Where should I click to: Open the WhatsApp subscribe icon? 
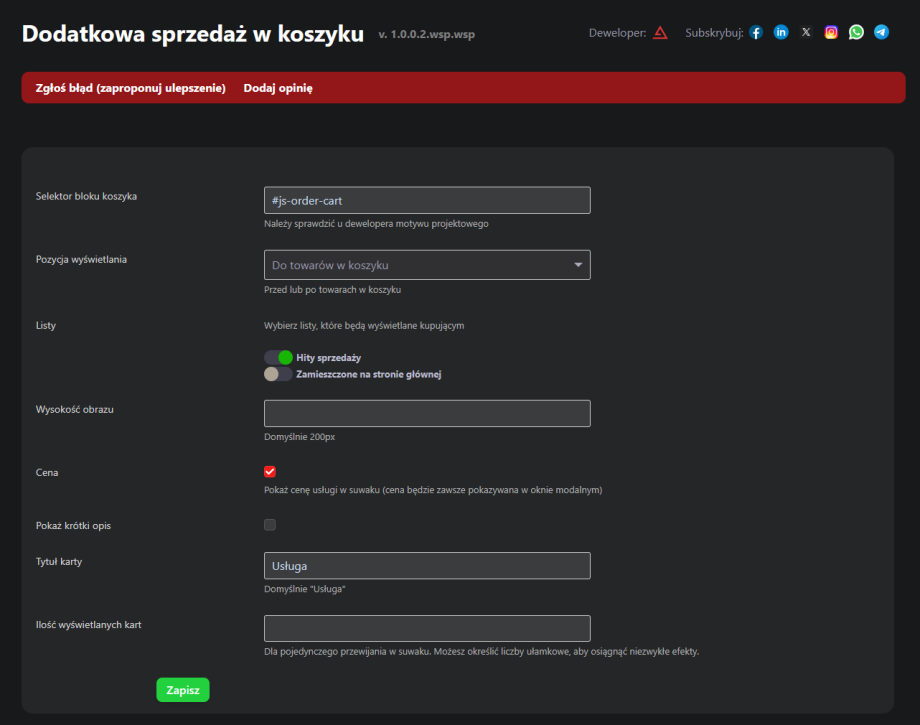856,32
